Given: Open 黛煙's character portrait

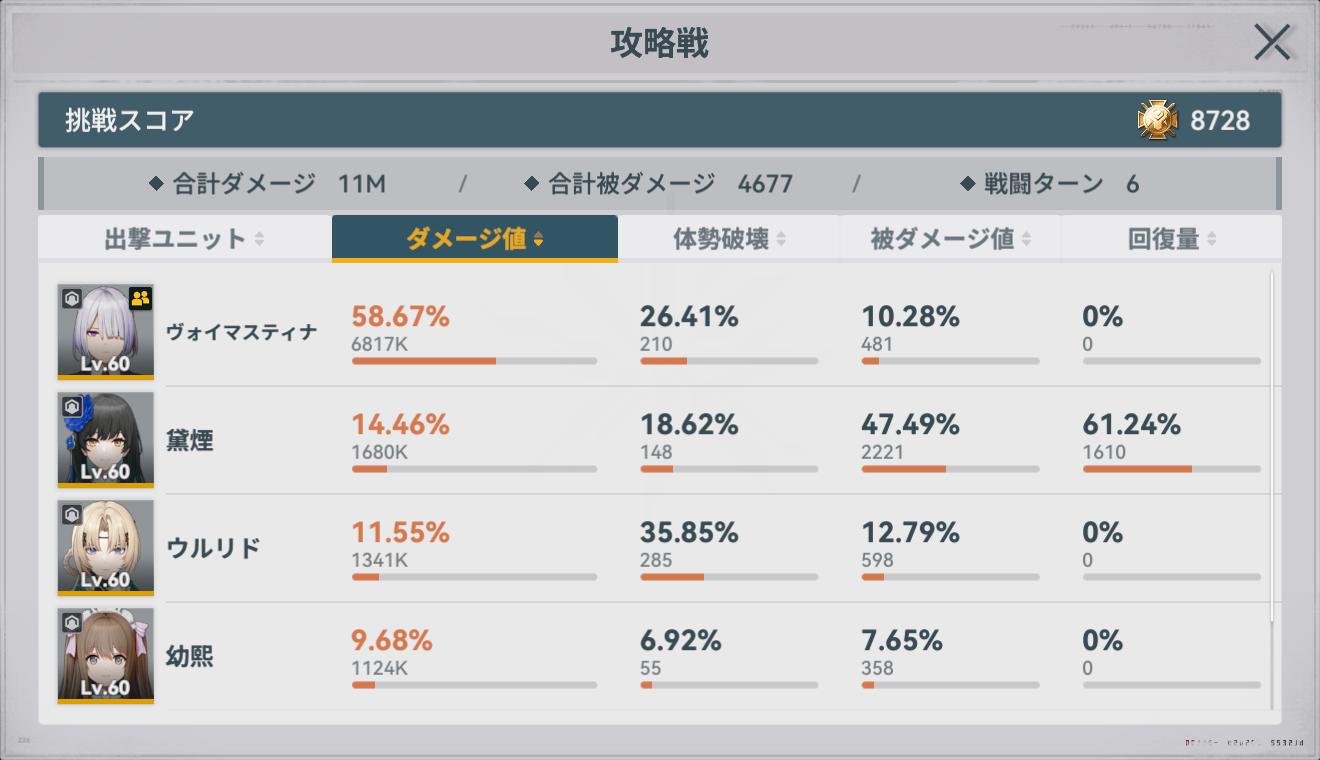Looking at the screenshot, I should pos(106,440).
